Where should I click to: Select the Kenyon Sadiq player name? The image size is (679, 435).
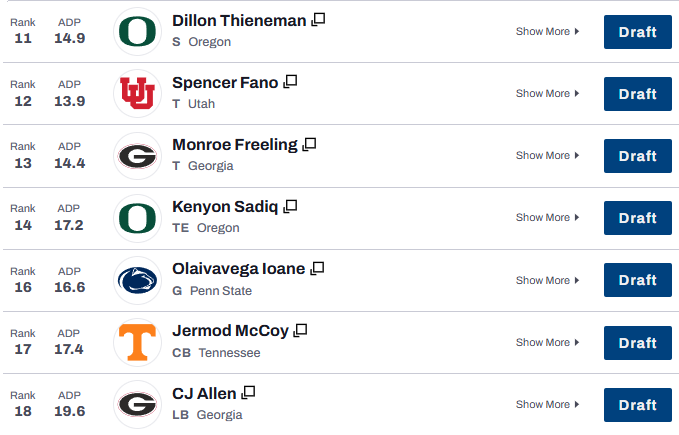click(225, 207)
